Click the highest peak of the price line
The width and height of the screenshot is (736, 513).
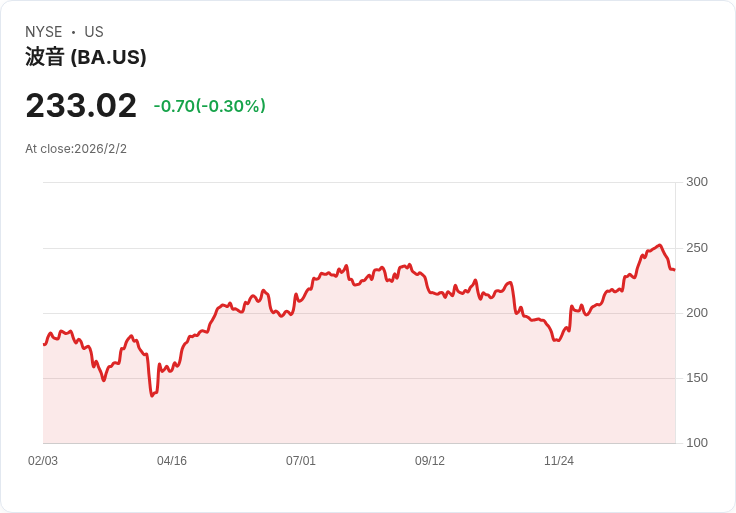(x=659, y=245)
